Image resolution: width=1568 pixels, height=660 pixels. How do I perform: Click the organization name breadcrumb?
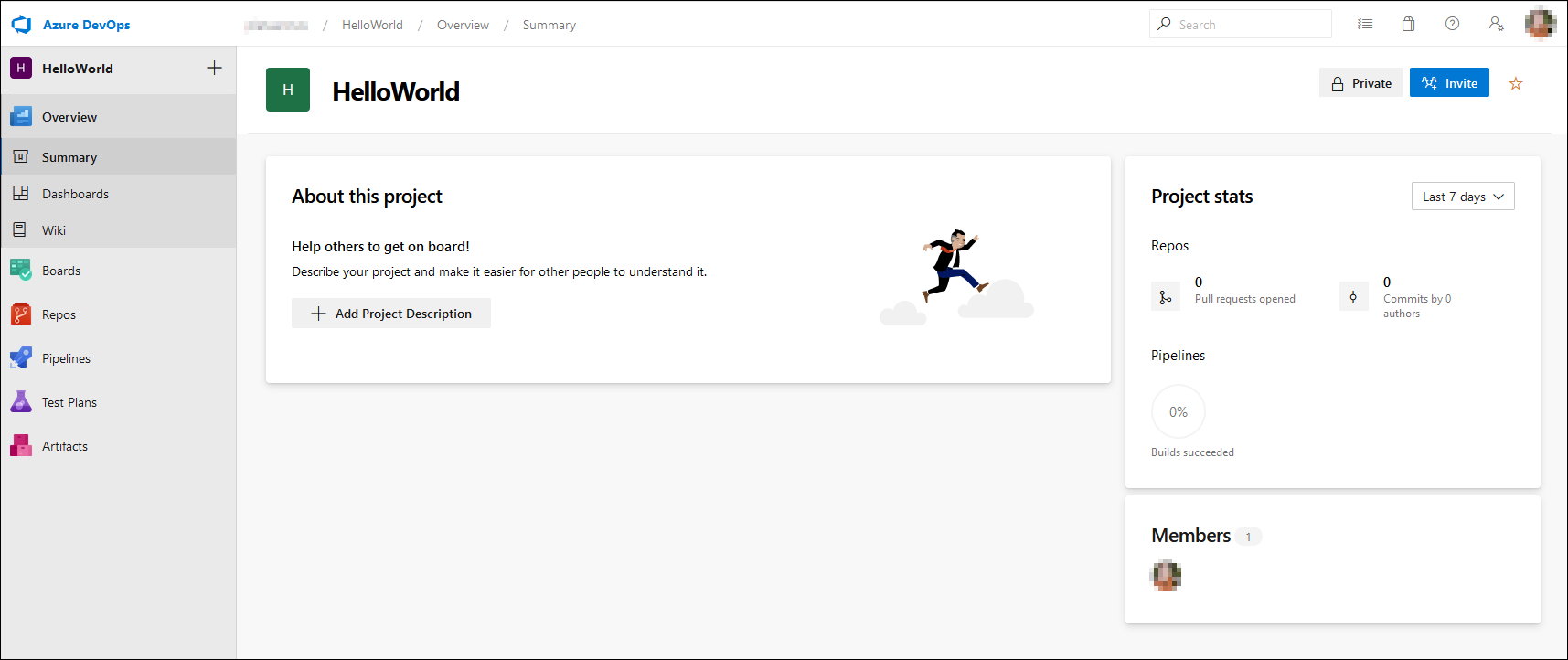click(x=276, y=25)
